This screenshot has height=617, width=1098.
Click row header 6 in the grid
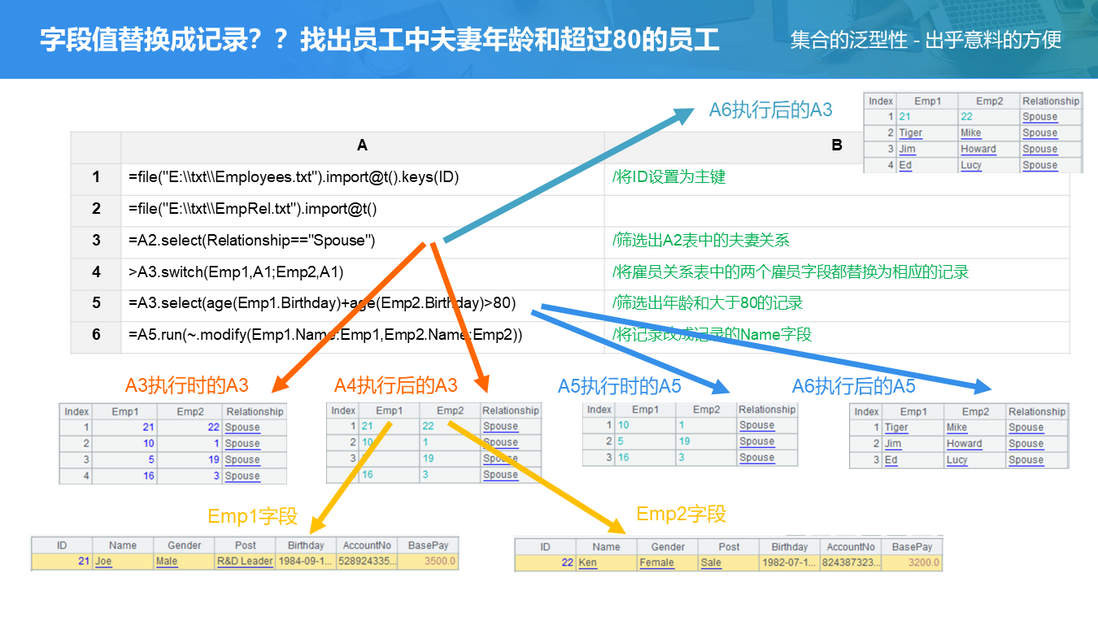96,335
